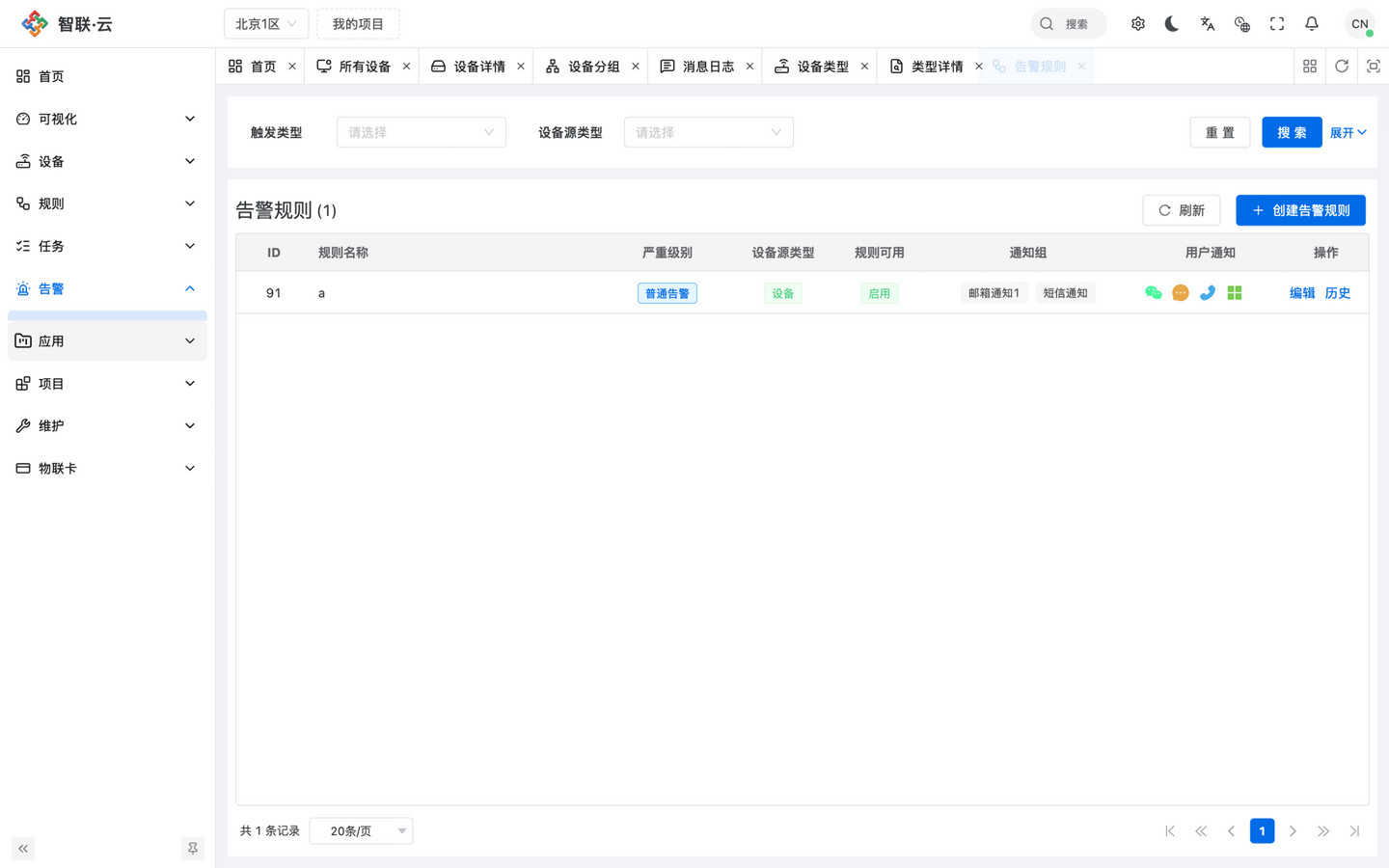Click the orange chat bubble icon in row 91
Screen dimensions: 1389x868
point(1181,293)
